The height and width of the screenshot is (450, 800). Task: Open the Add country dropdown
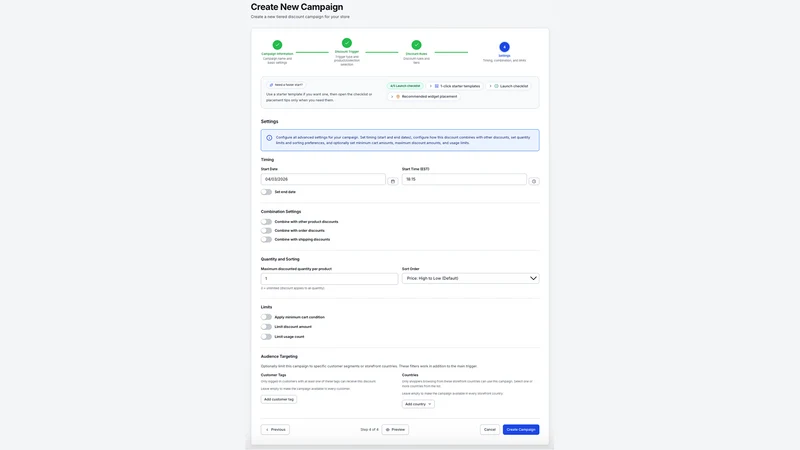pos(418,404)
